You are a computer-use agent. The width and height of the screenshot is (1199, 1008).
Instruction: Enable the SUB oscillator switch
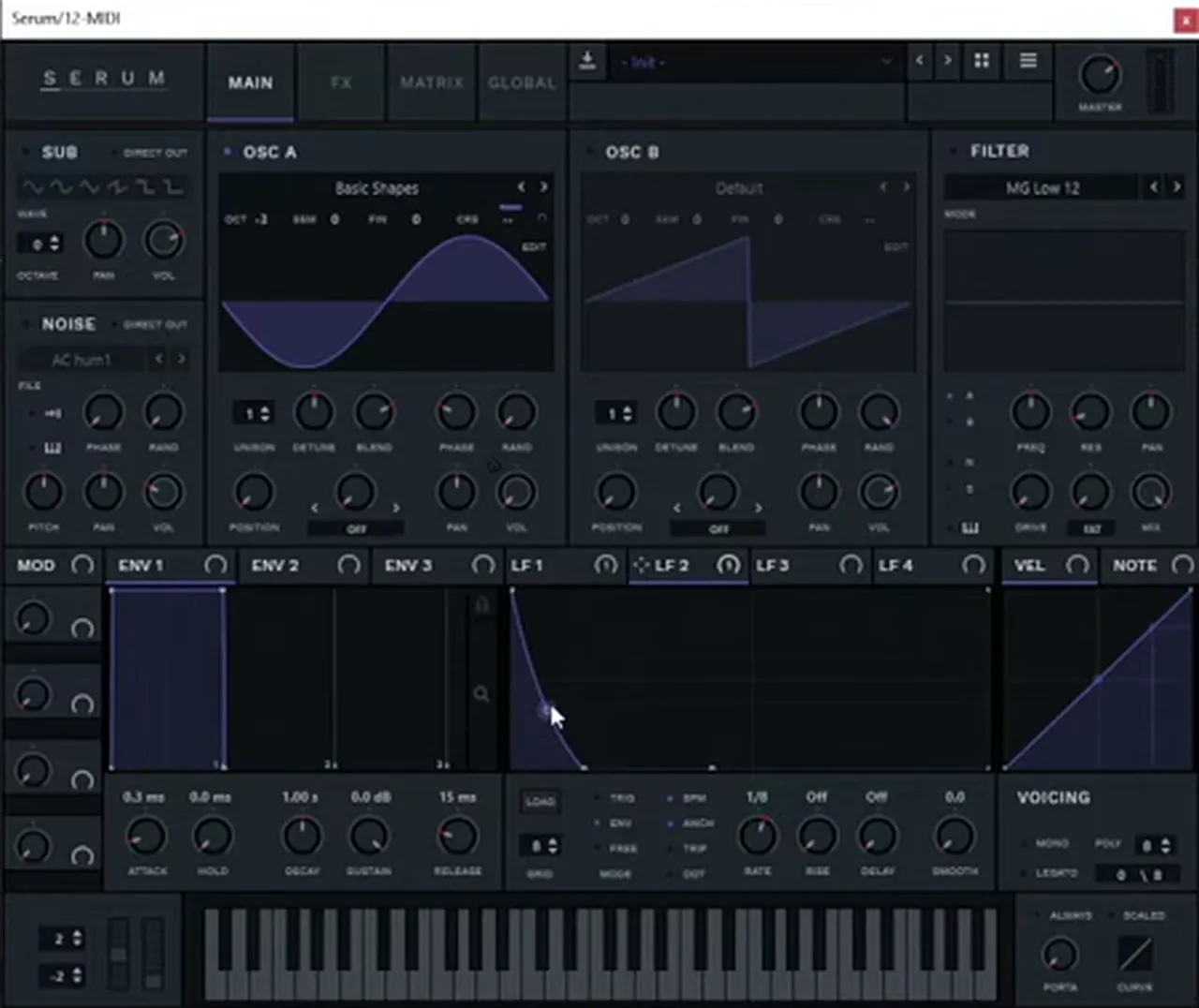click(25, 152)
